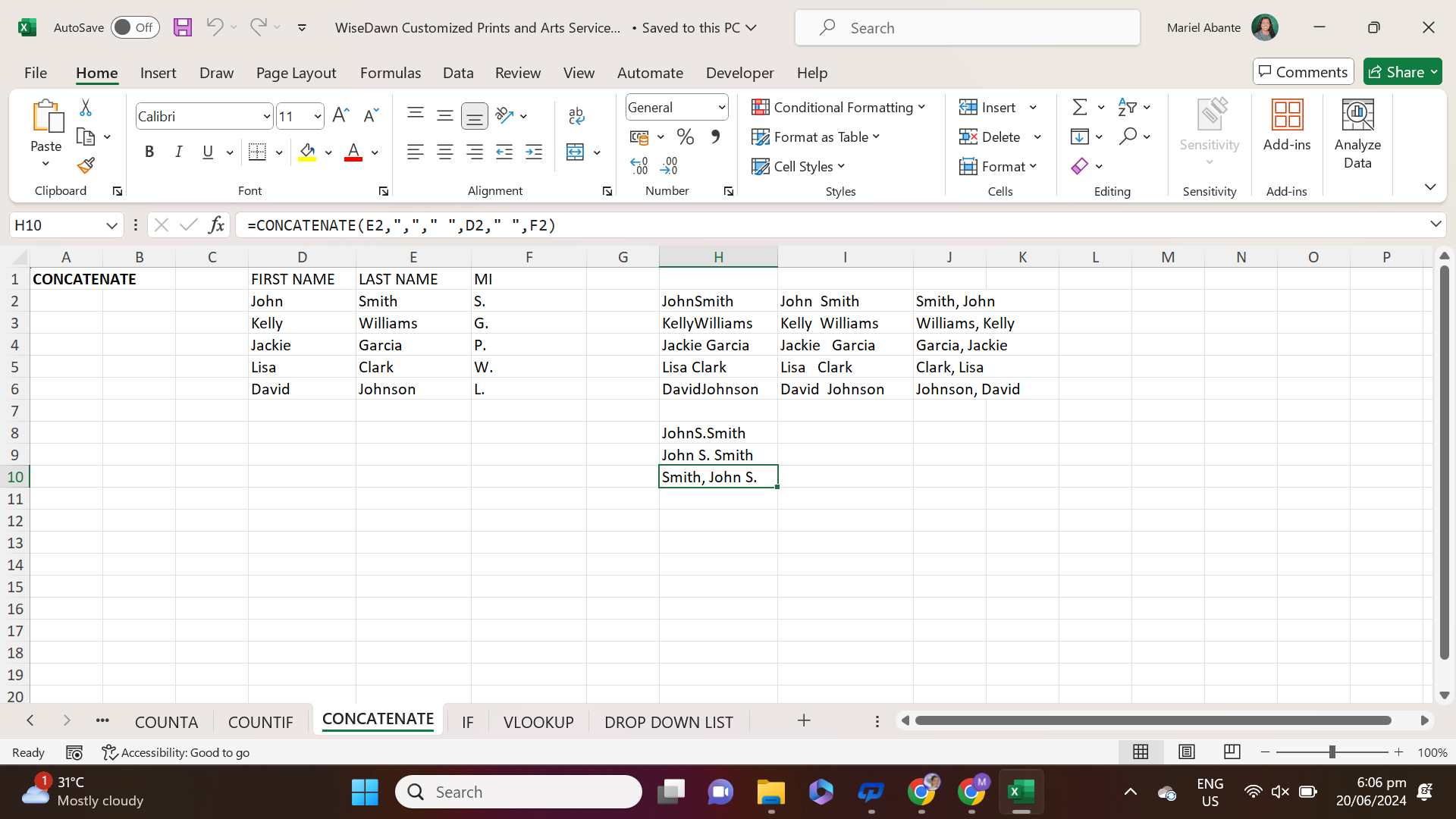Click the Merge & Center icon

[x=576, y=152]
